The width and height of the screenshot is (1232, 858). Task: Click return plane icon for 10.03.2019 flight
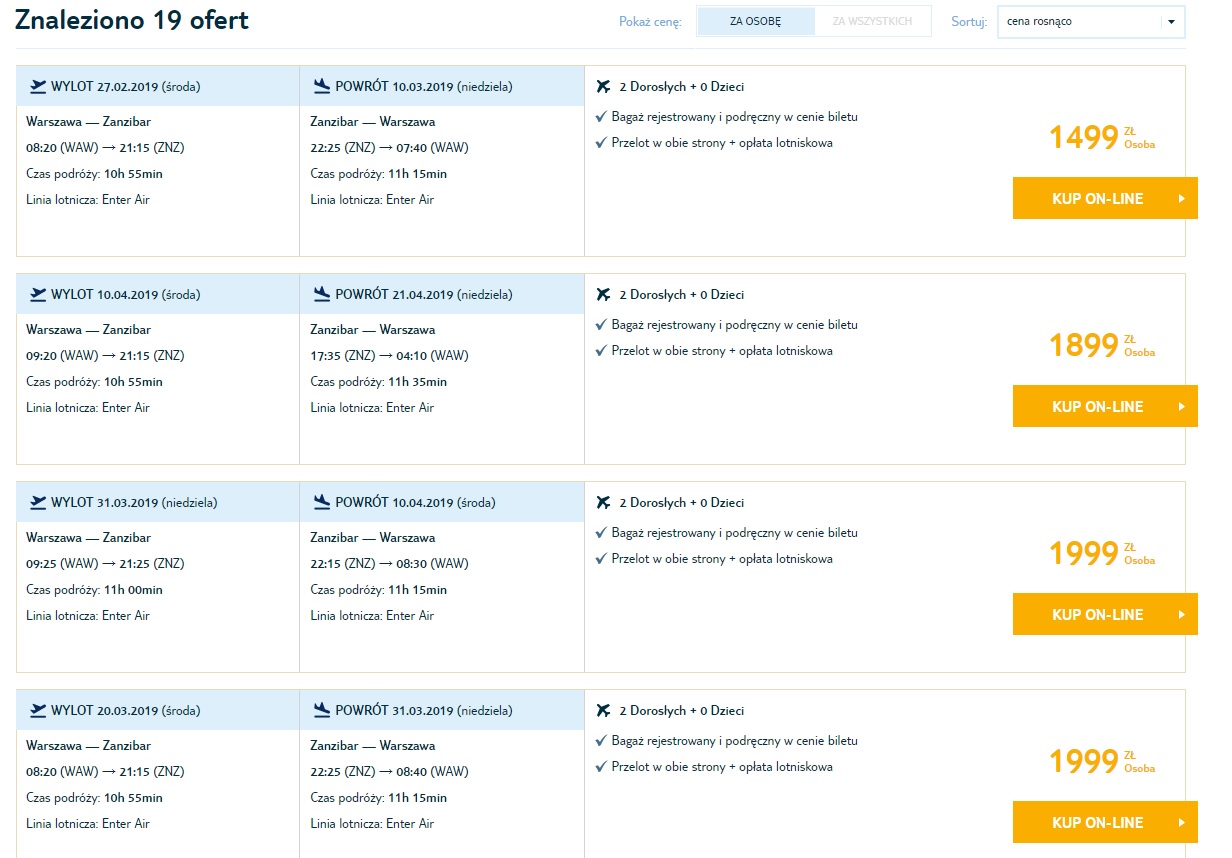[322, 86]
